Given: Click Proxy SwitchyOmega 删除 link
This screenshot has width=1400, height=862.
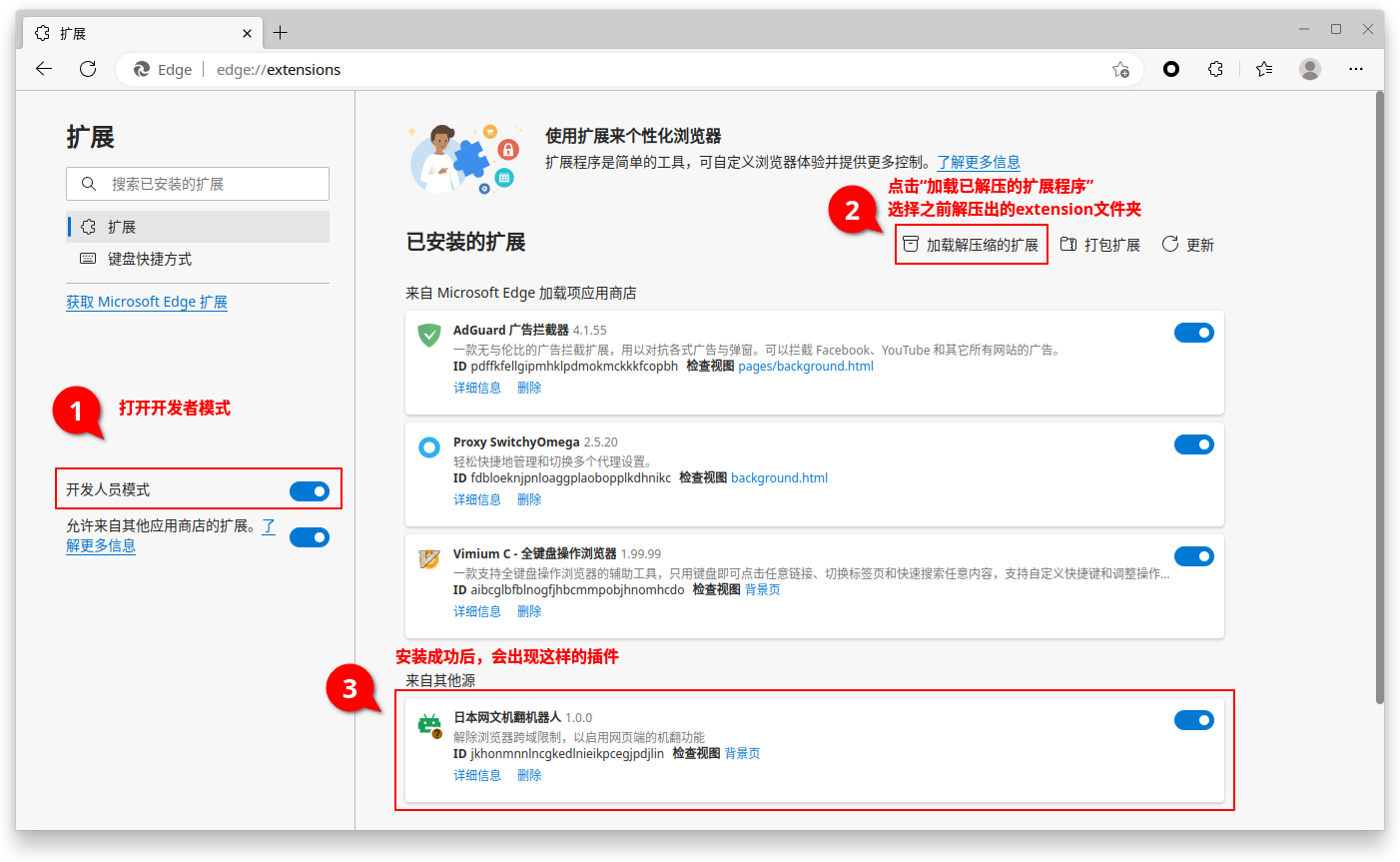Looking at the screenshot, I should 529,499.
